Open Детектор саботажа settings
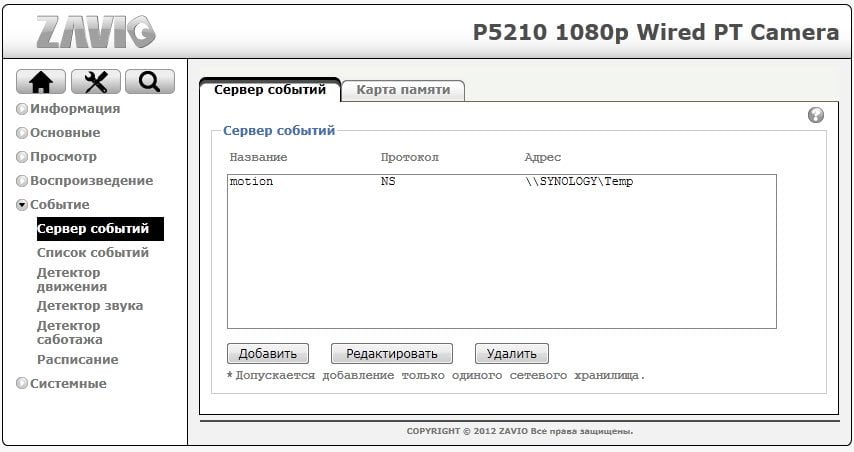The width and height of the screenshot is (854, 452). pyautogui.click(x=70, y=332)
